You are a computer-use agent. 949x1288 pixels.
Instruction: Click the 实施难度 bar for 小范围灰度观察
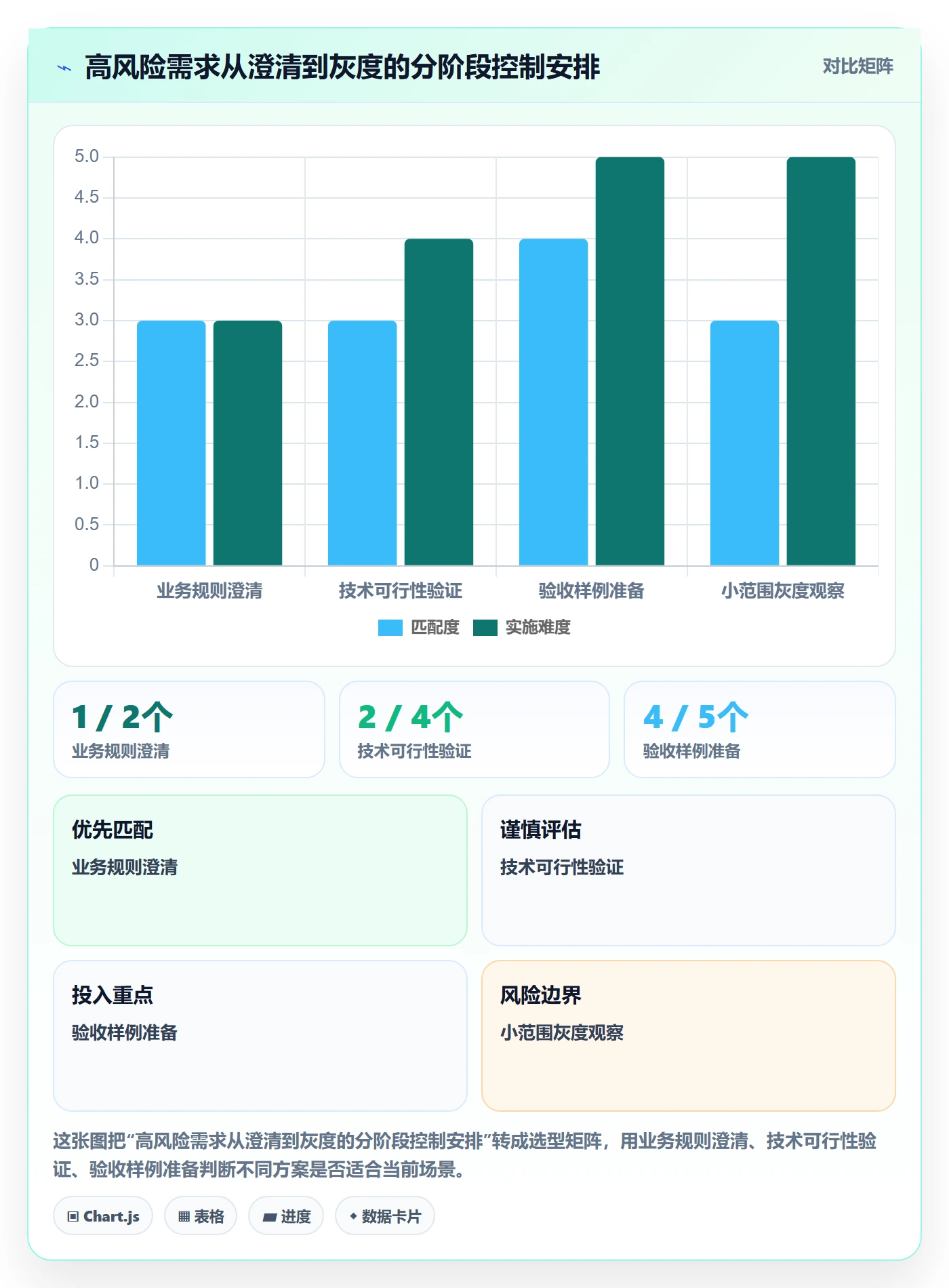[822, 361]
